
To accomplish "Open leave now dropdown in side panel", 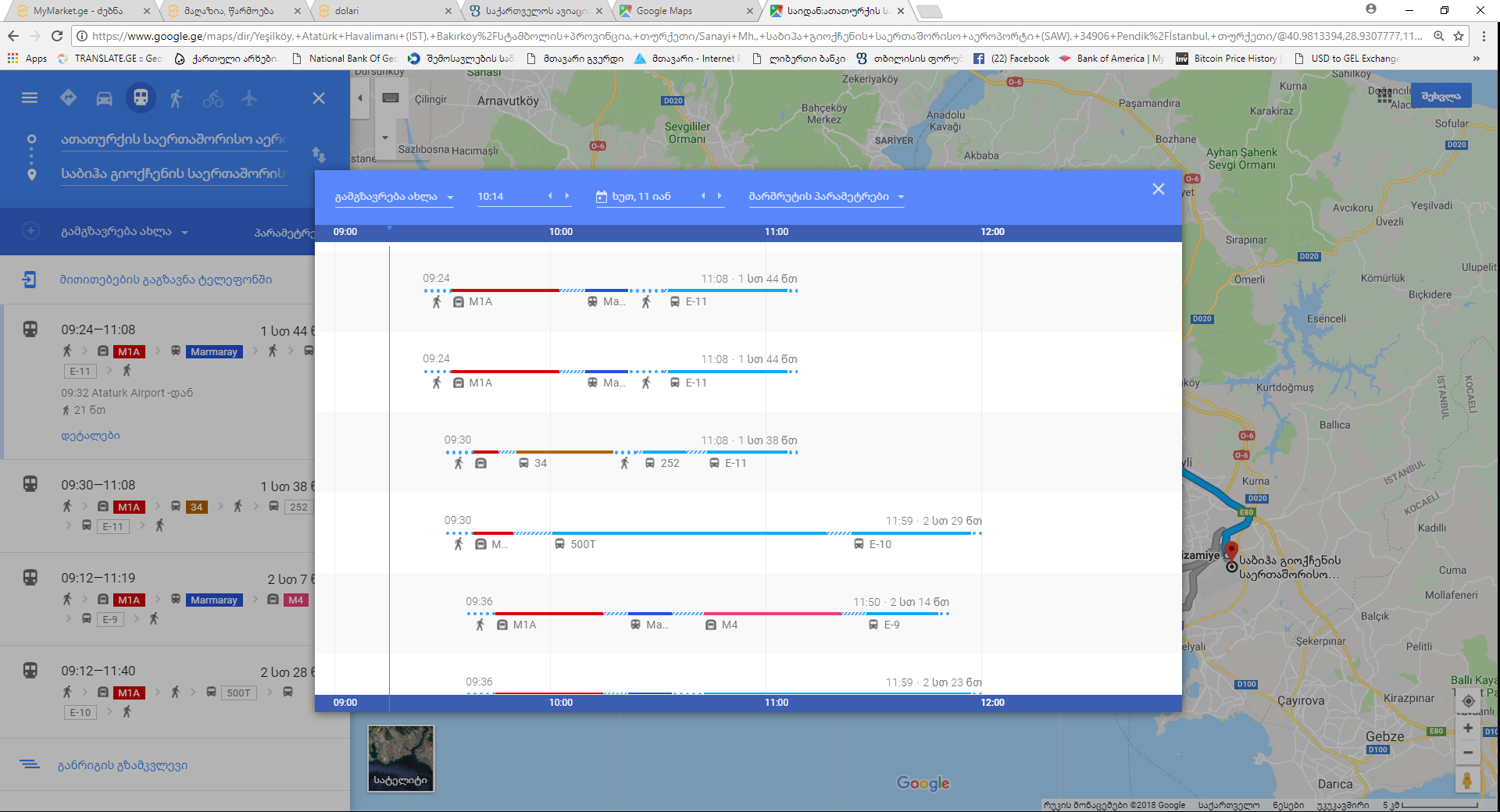I will click(125, 232).
